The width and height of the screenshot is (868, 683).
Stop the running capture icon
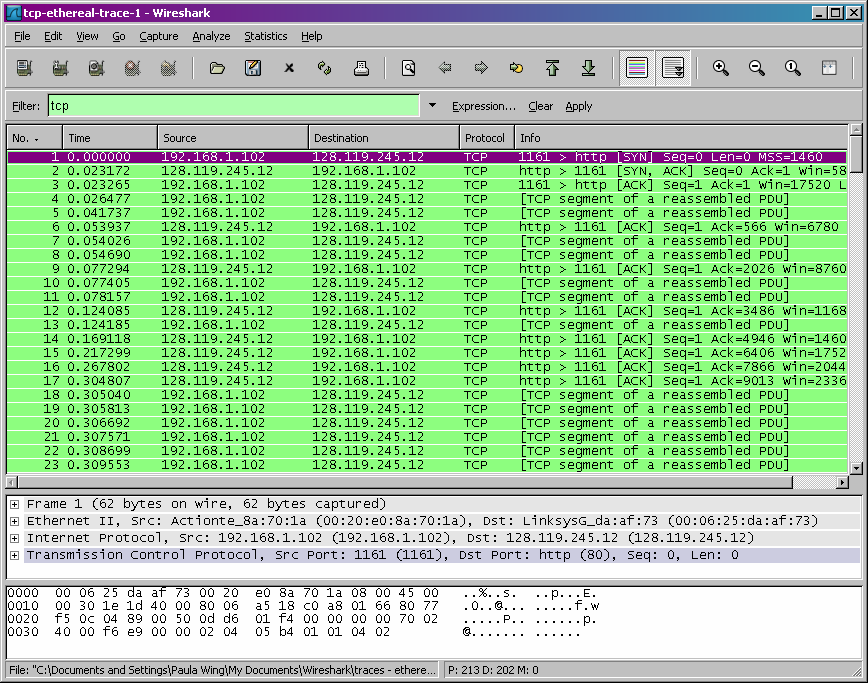[132, 68]
